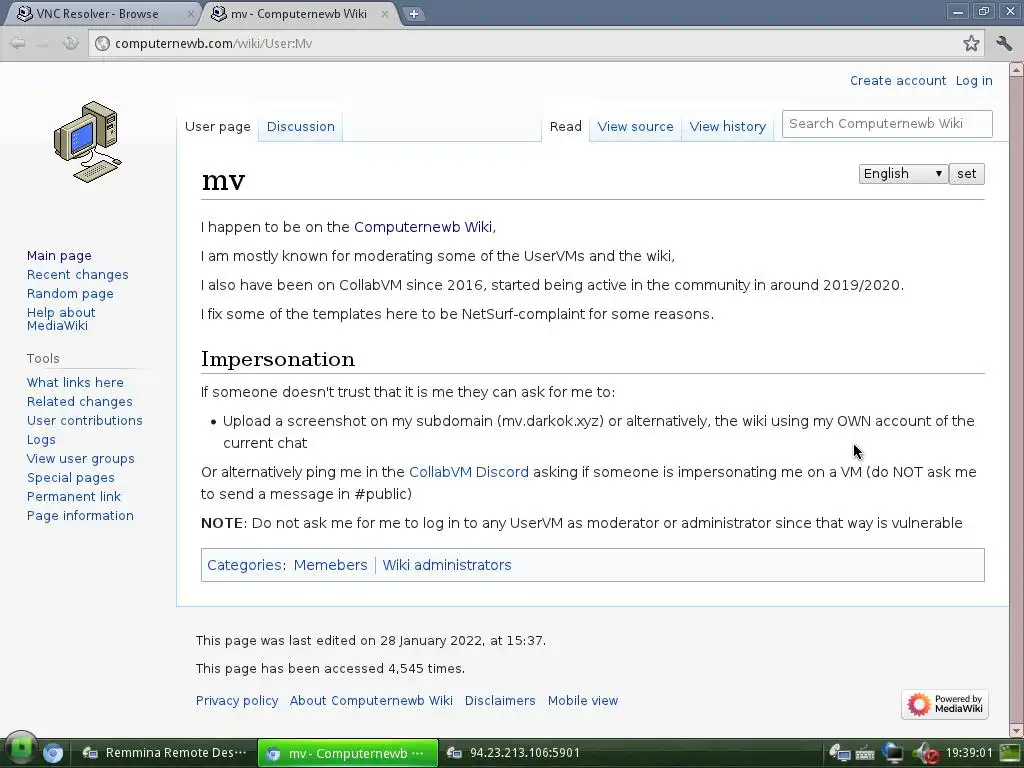Click the scrollbar up arrow
This screenshot has width=1024, height=768.
click(1016, 69)
